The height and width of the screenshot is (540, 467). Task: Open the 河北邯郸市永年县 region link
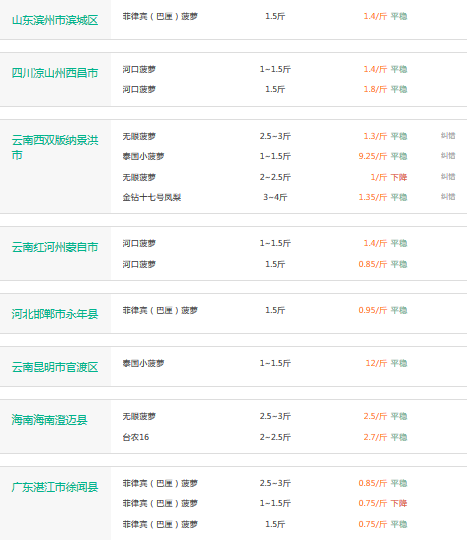[55, 314]
